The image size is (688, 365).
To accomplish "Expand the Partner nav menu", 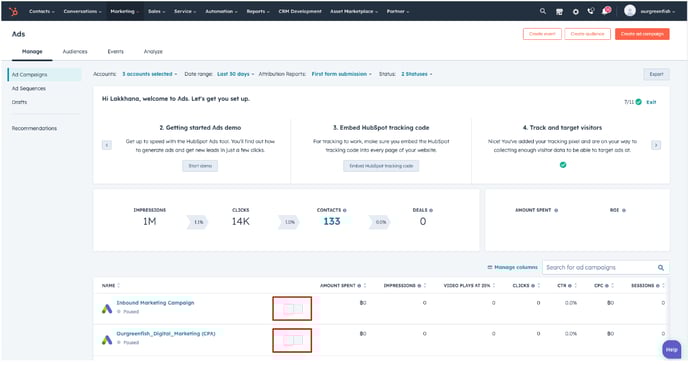I will coord(398,11).
